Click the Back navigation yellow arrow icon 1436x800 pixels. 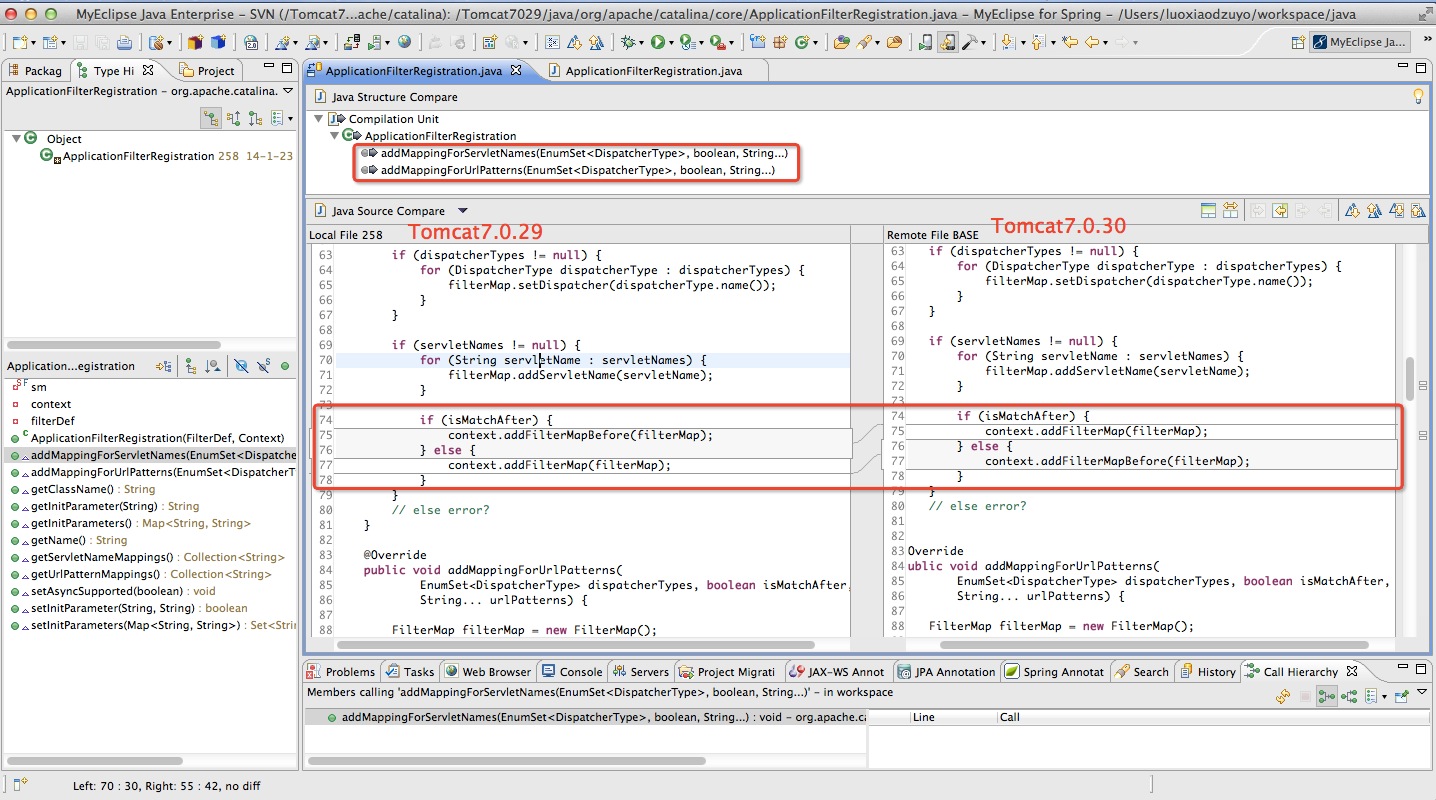click(x=1094, y=42)
